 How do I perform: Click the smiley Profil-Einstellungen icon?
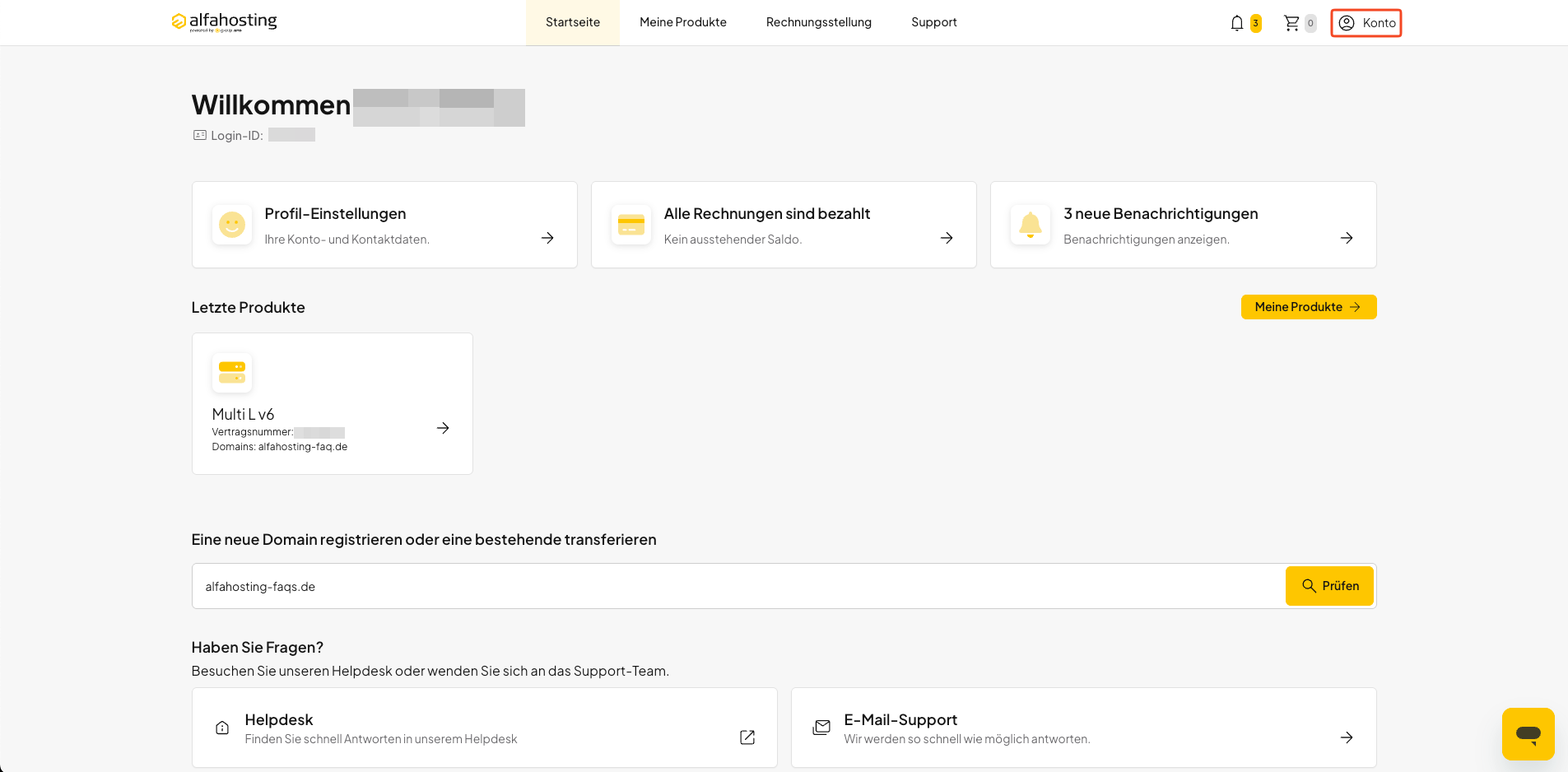pyautogui.click(x=232, y=225)
